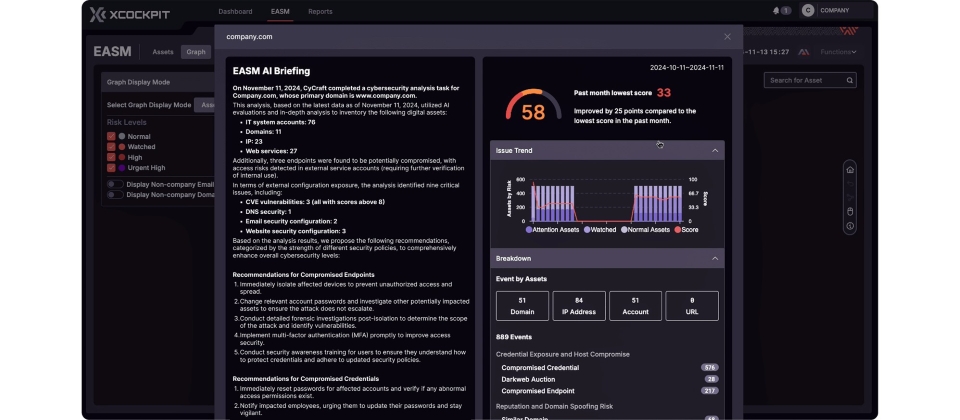Screen dimensions: 960x420
Task: Collapse the Issue Trend section
Action: [x=715, y=150]
